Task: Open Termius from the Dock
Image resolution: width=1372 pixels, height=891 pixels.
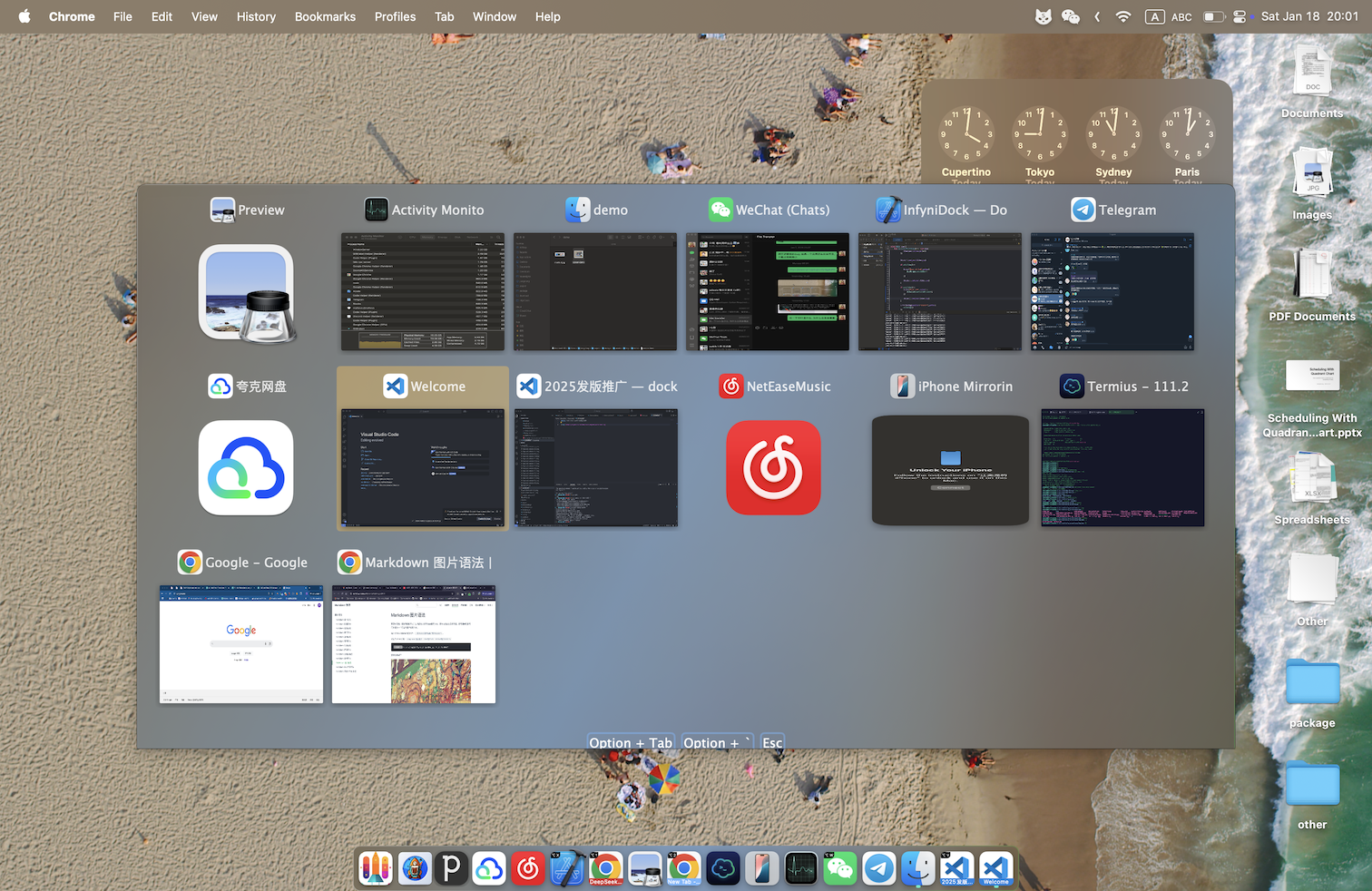Action: (723, 868)
